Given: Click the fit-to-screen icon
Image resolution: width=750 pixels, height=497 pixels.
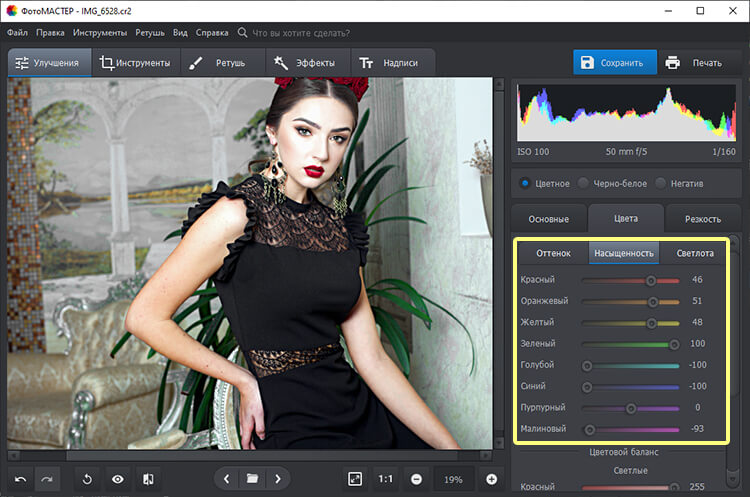Looking at the screenshot, I should 354,478.
